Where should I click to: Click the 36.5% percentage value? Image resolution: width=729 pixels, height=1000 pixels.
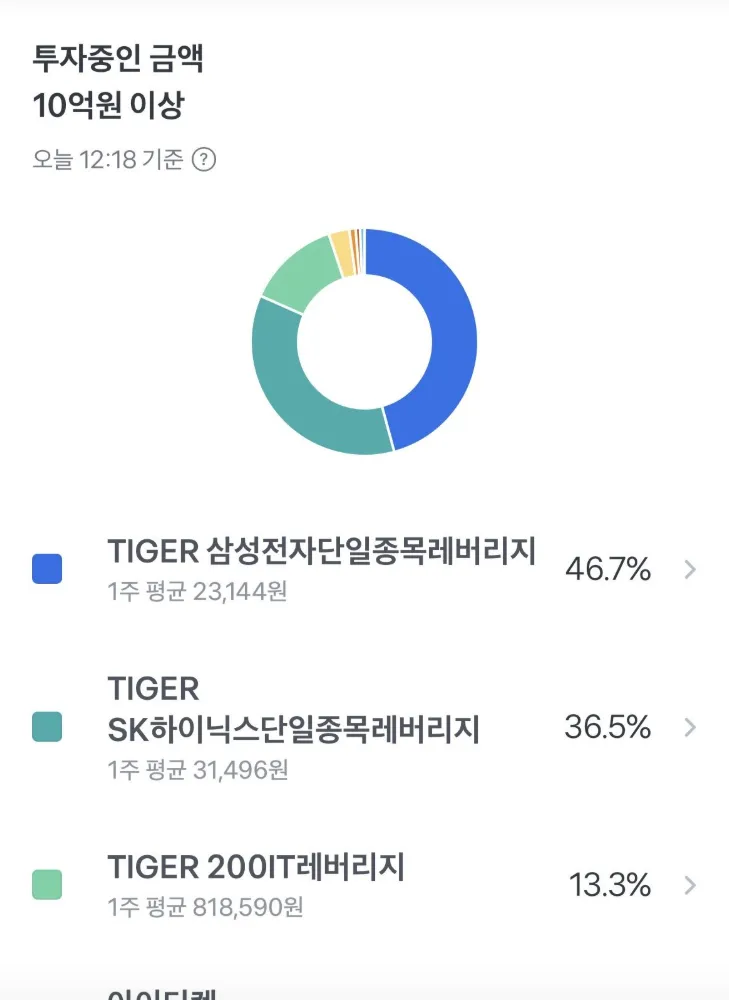[x=608, y=727]
